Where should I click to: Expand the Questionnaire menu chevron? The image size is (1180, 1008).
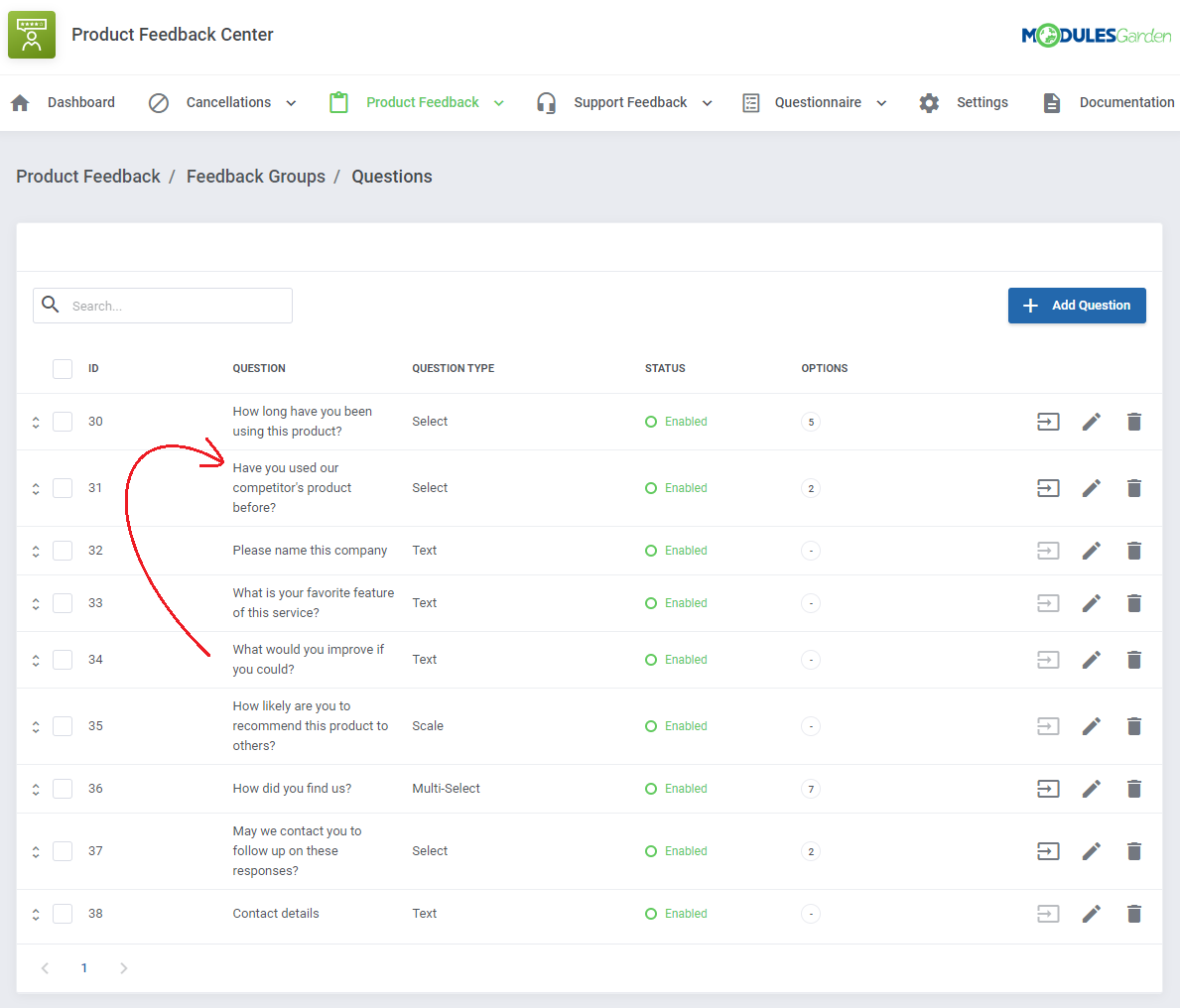tap(882, 103)
